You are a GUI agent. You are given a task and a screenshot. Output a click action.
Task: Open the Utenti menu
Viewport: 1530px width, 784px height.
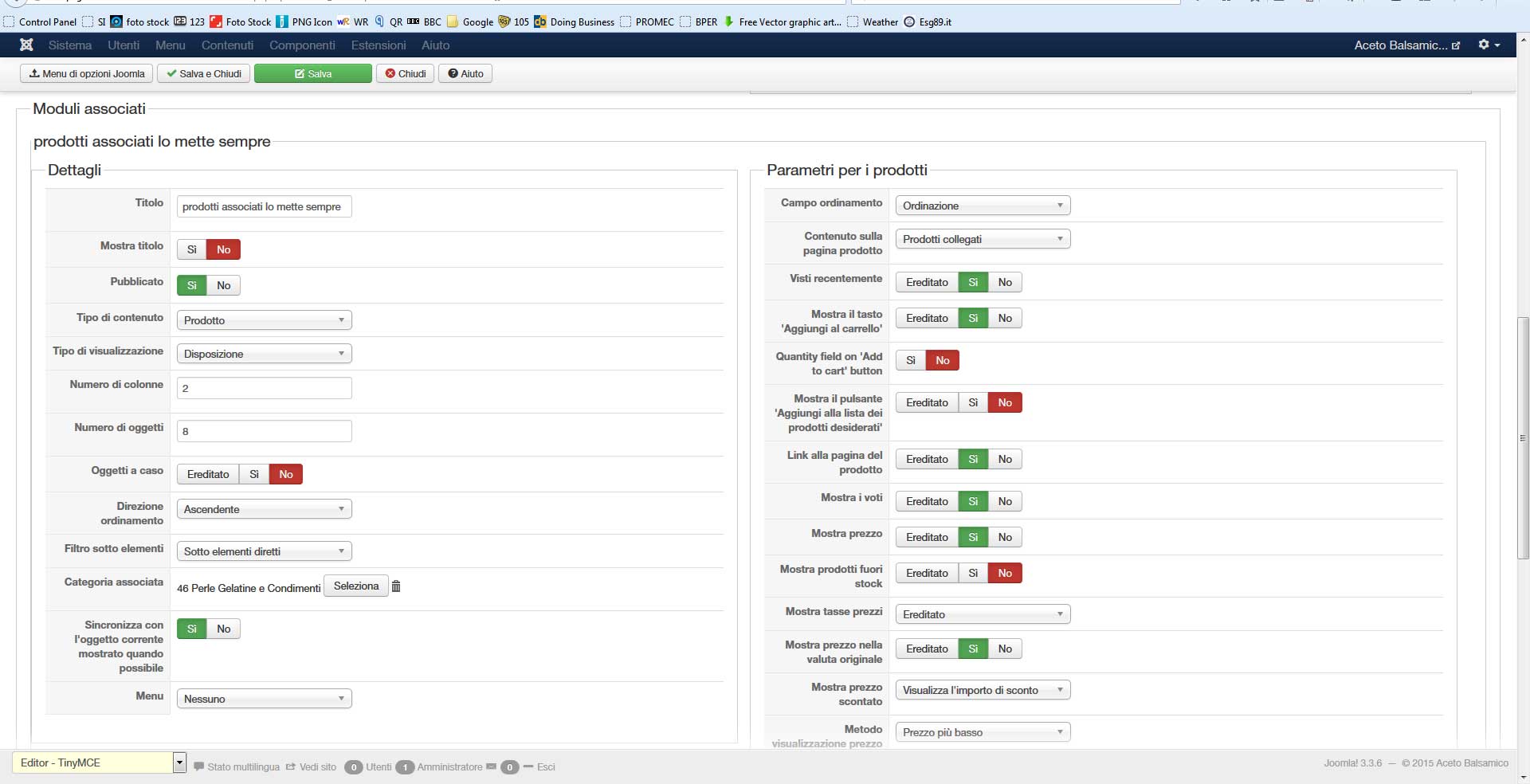coord(124,45)
